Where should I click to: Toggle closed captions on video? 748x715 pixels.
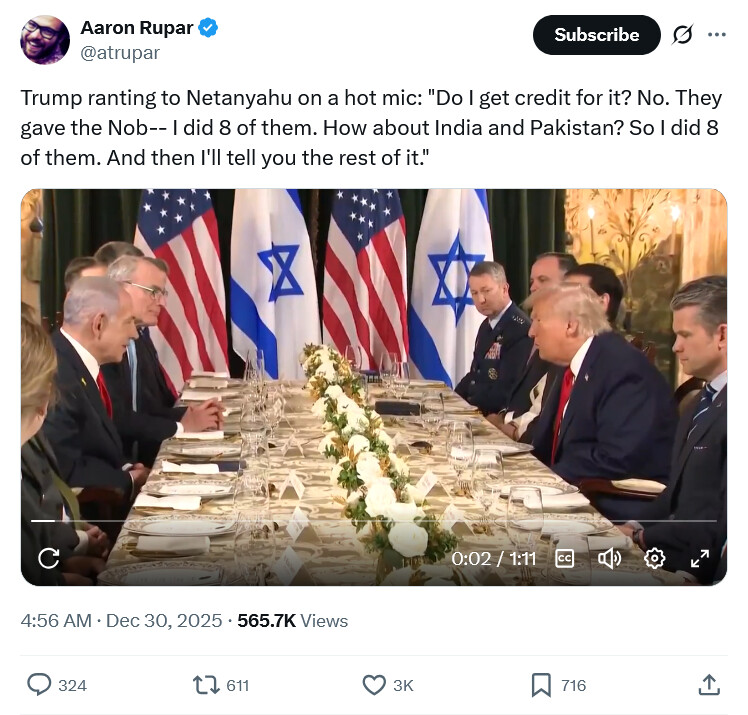(x=564, y=558)
